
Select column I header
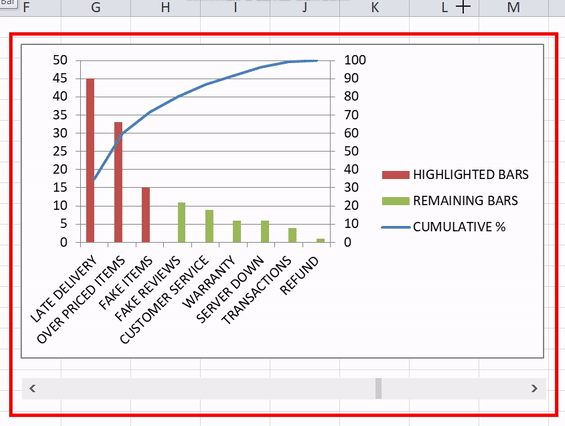[235, 8]
